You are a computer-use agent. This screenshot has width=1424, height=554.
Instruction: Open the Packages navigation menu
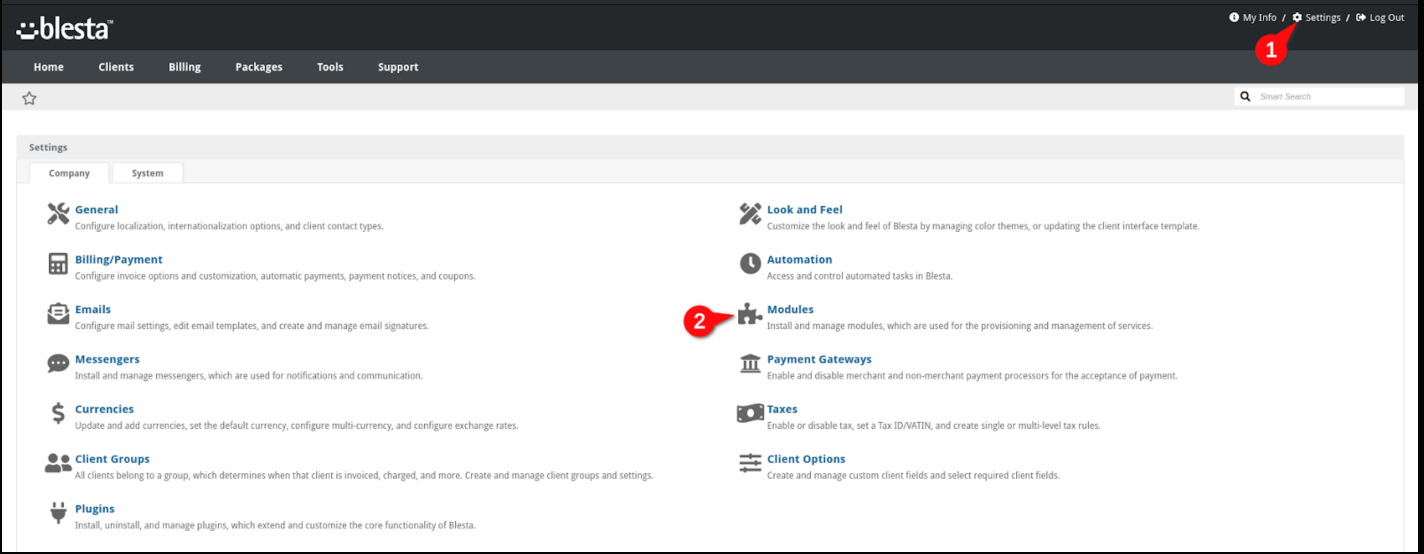point(259,67)
